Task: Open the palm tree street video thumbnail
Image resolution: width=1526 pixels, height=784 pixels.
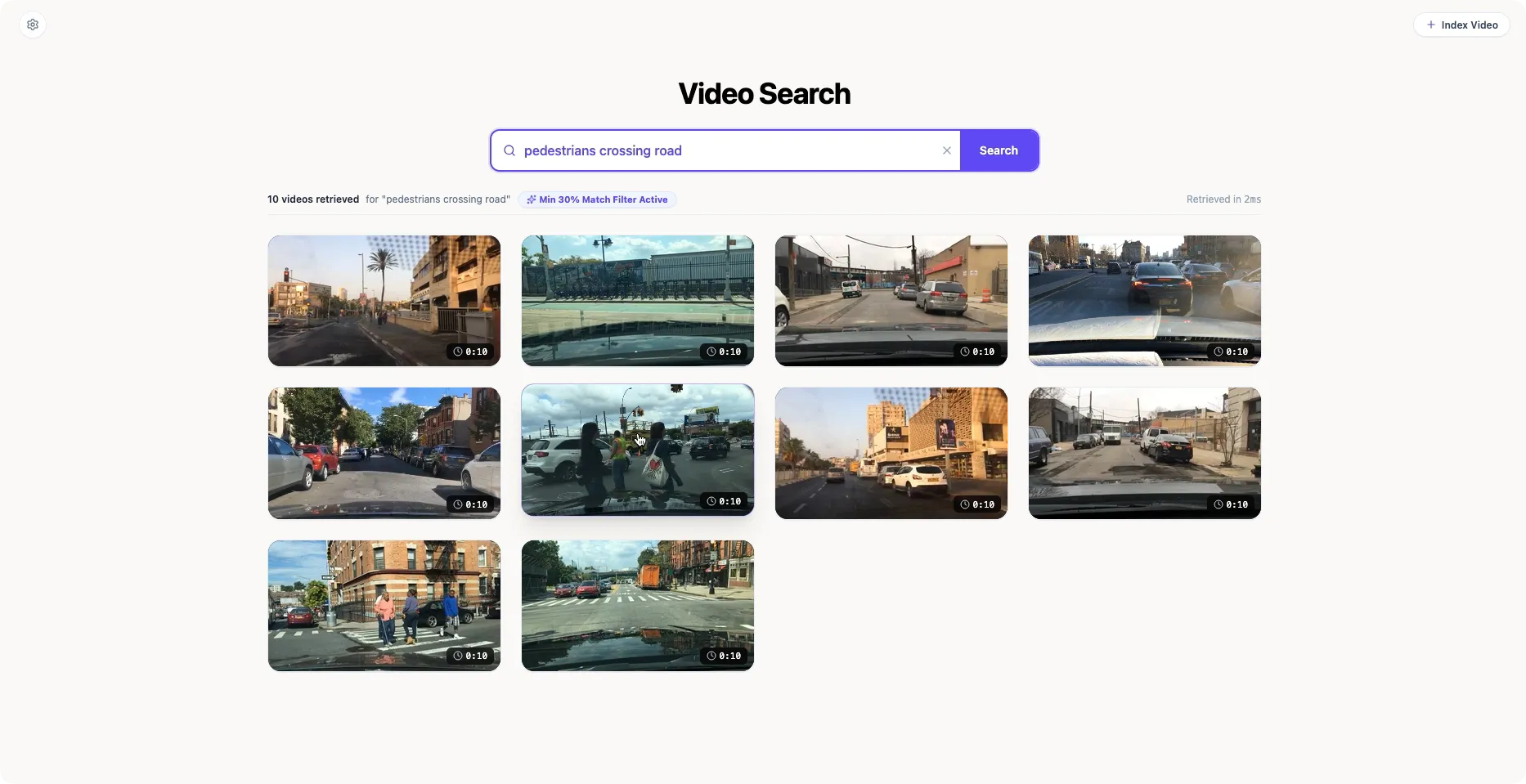Action: click(384, 301)
